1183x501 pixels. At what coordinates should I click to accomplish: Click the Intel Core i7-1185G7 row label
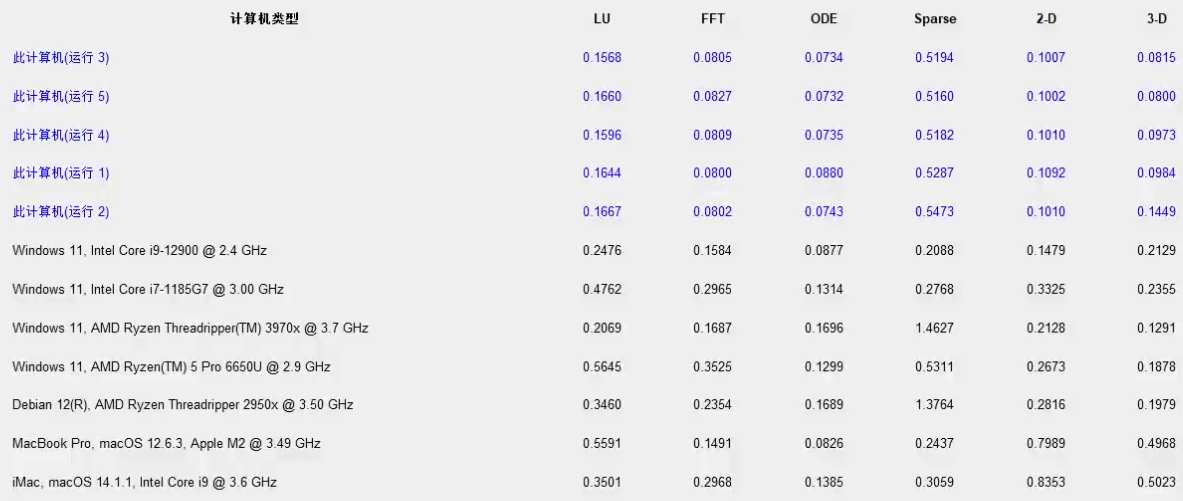coord(148,289)
